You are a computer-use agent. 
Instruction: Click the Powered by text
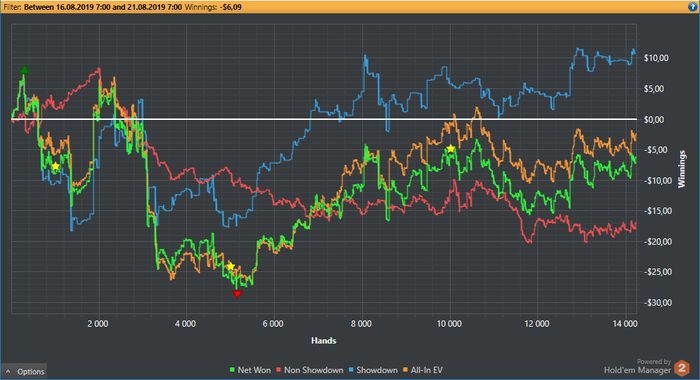(654, 362)
